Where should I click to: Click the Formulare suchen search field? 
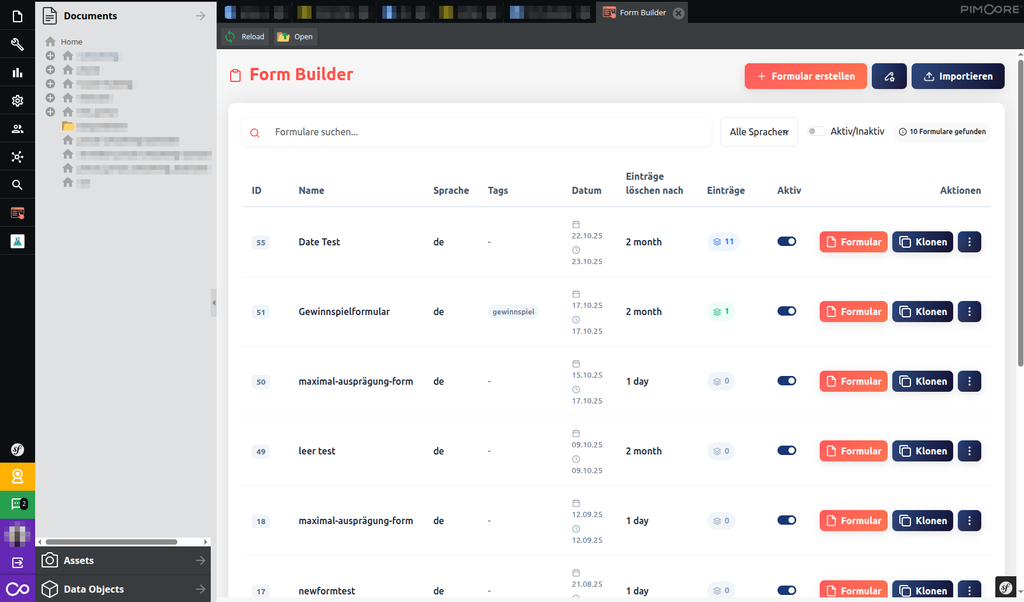pyautogui.click(x=477, y=132)
